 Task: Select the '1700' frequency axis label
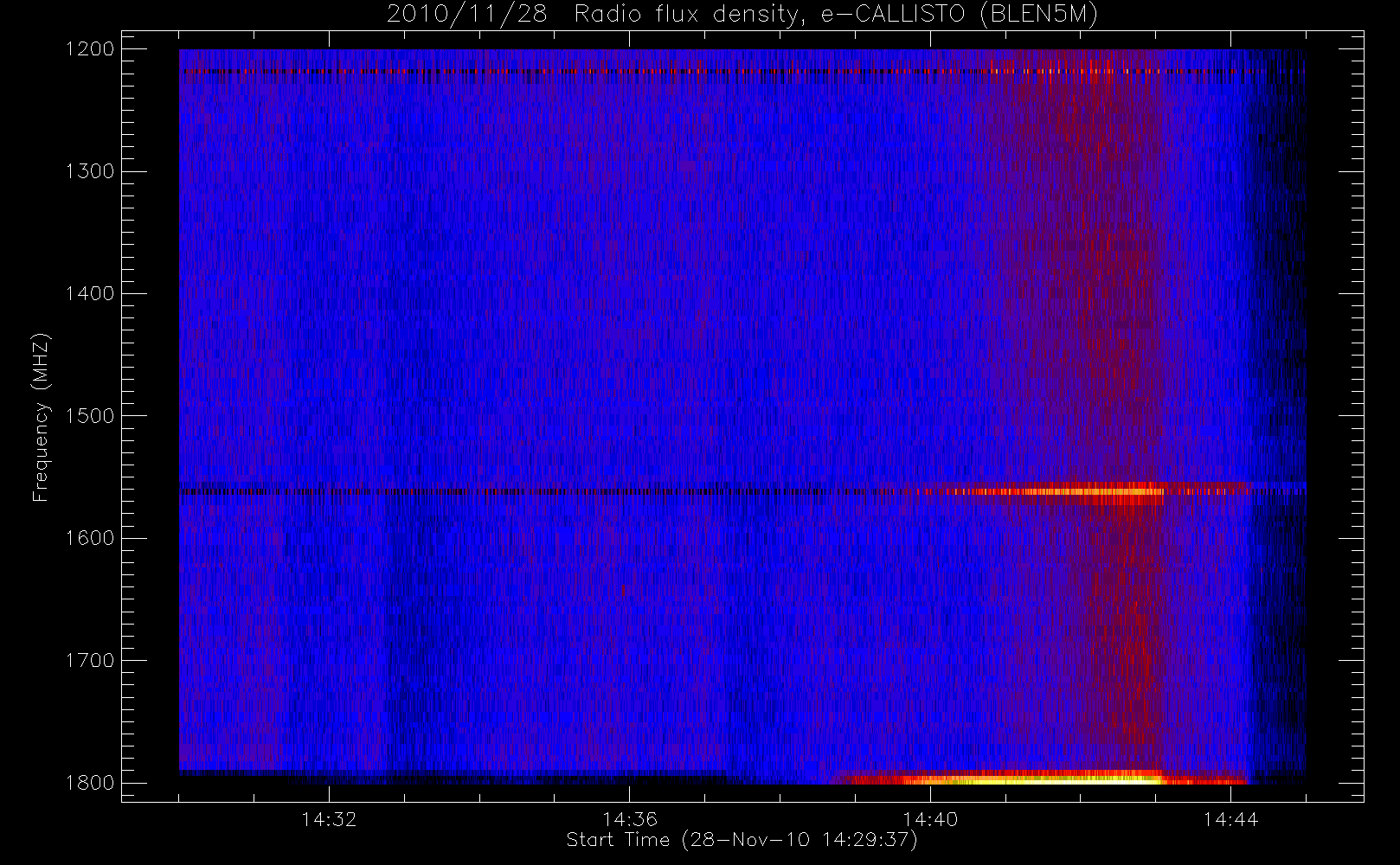pyautogui.click(x=90, y=660)
